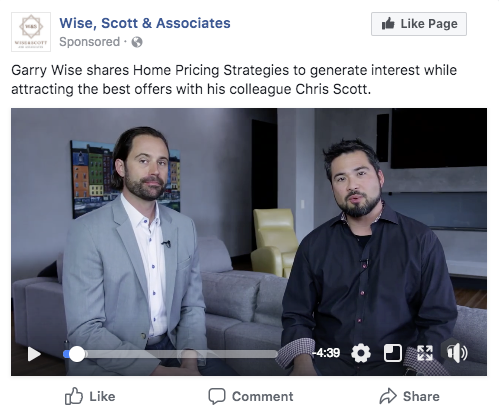Image resolution: width=499 pixels, height=414 pixels.
Task: Mute the video using the speaker icon
Action: (457, 353)
